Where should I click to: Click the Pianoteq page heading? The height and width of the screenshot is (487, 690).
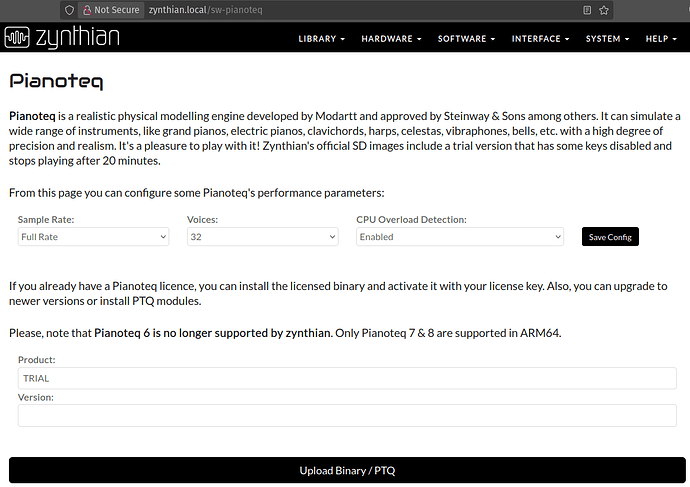pyautogui.click(x=56, y=81)
